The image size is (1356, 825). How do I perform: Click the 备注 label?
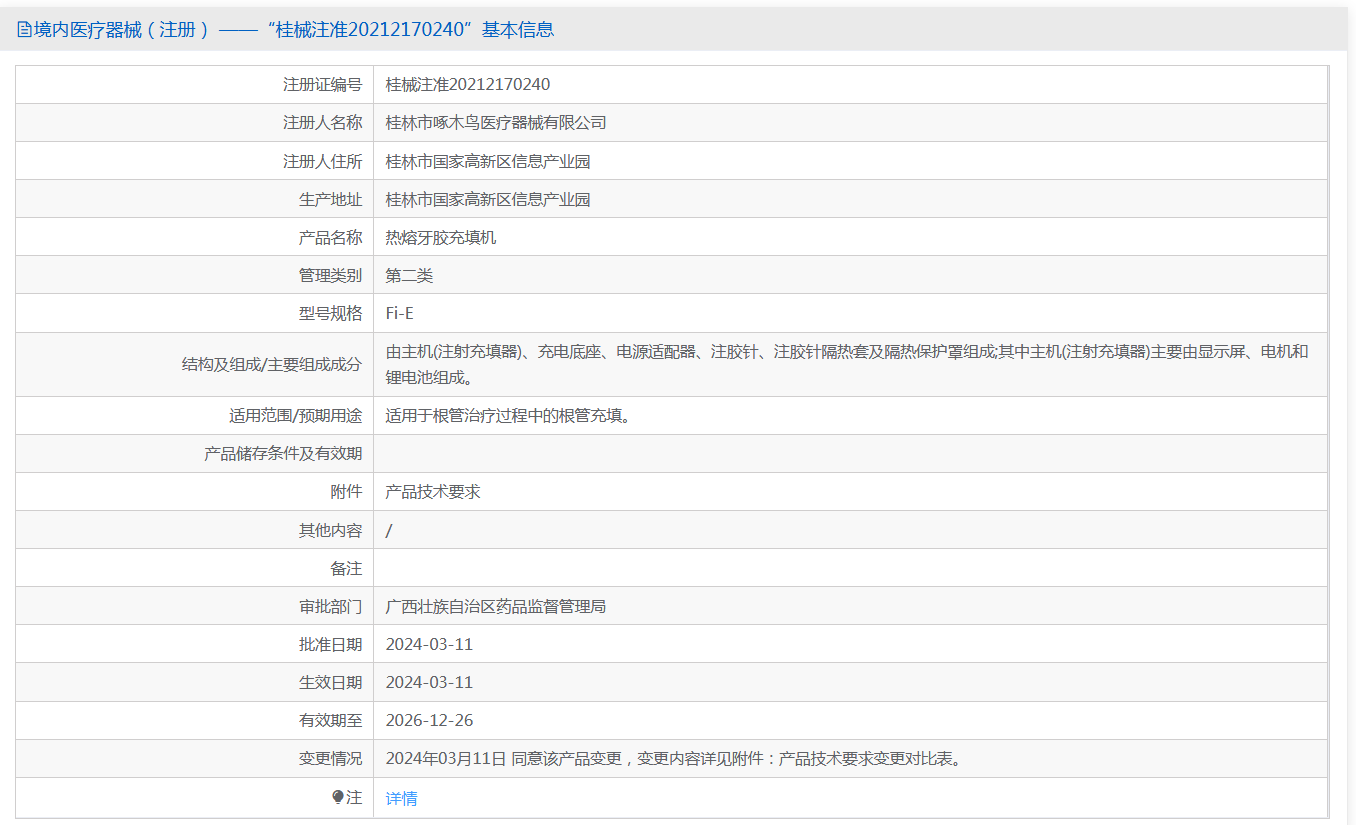tap(346, 568)
